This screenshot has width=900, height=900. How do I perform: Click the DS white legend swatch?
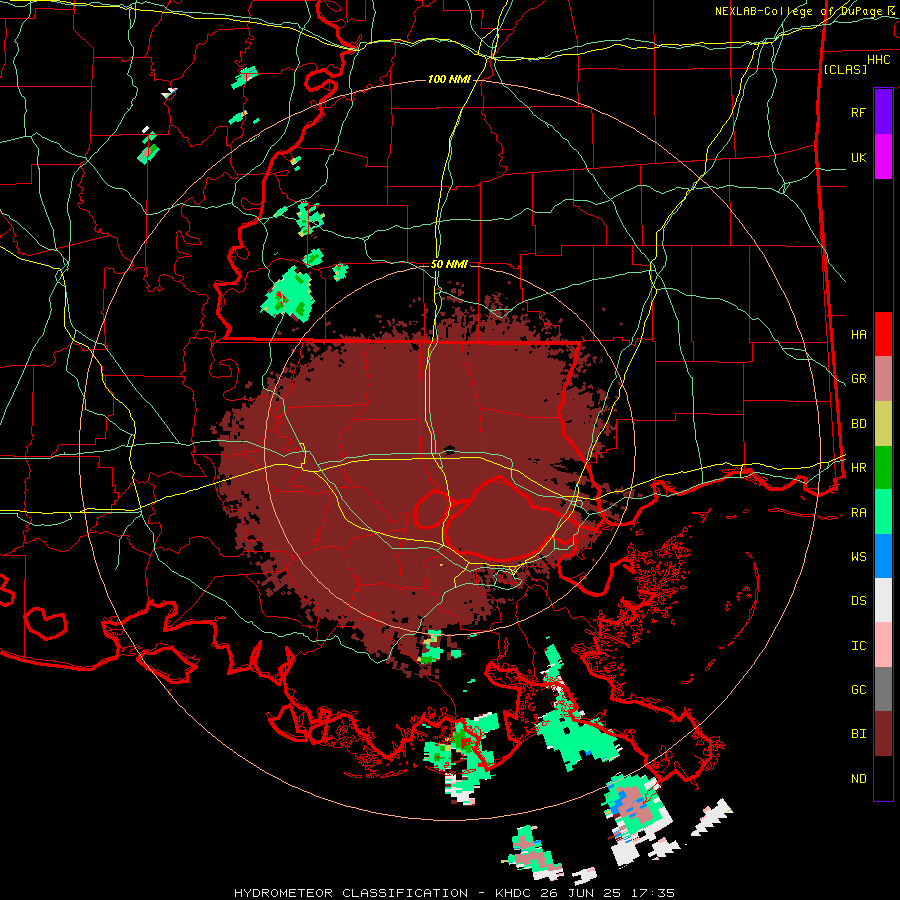click(x=883, y=600)
